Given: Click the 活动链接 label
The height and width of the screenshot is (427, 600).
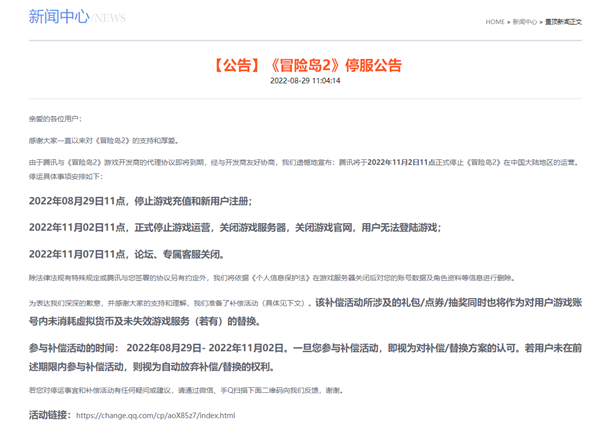Looking at the screenshot, I should (50, 415).
